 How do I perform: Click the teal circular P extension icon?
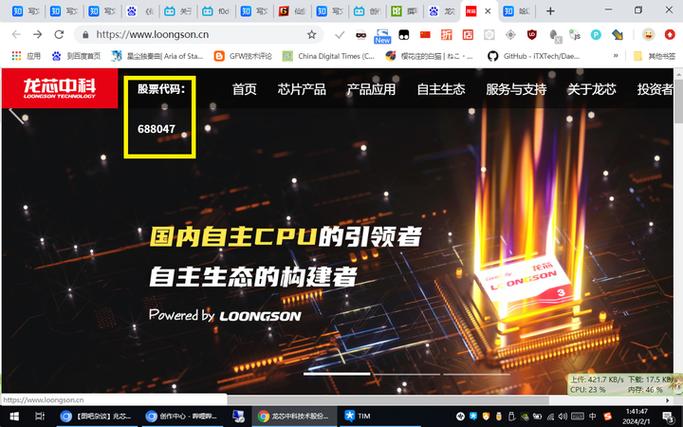[596, 35]
